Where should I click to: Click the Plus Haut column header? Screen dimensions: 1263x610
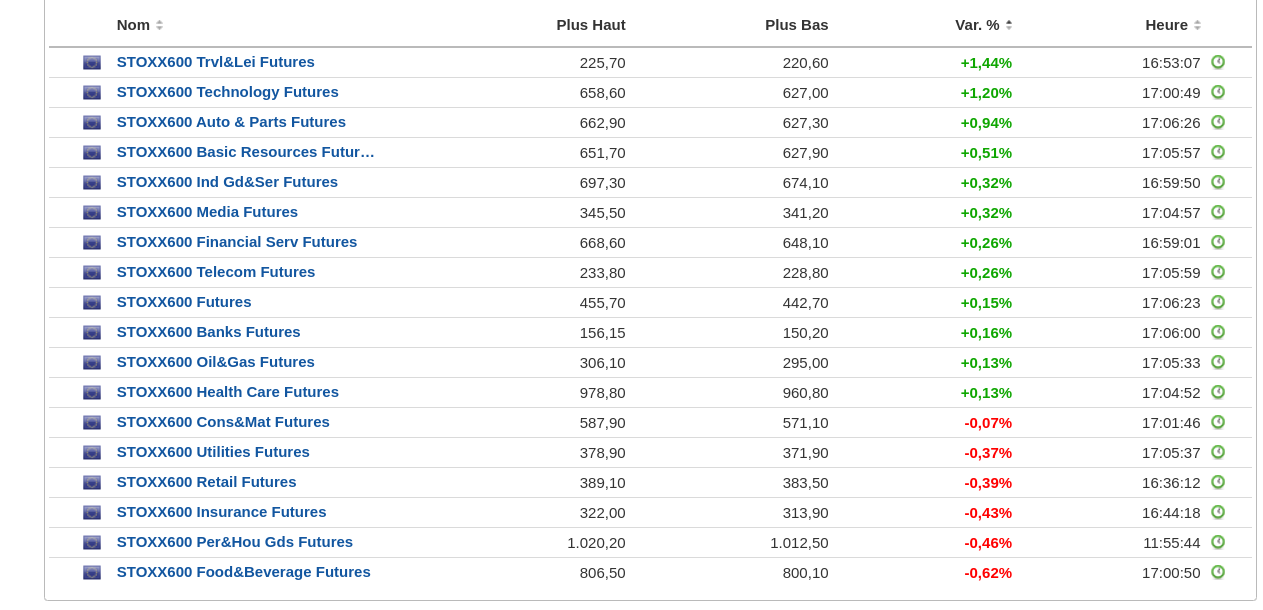tap(590, 25)
